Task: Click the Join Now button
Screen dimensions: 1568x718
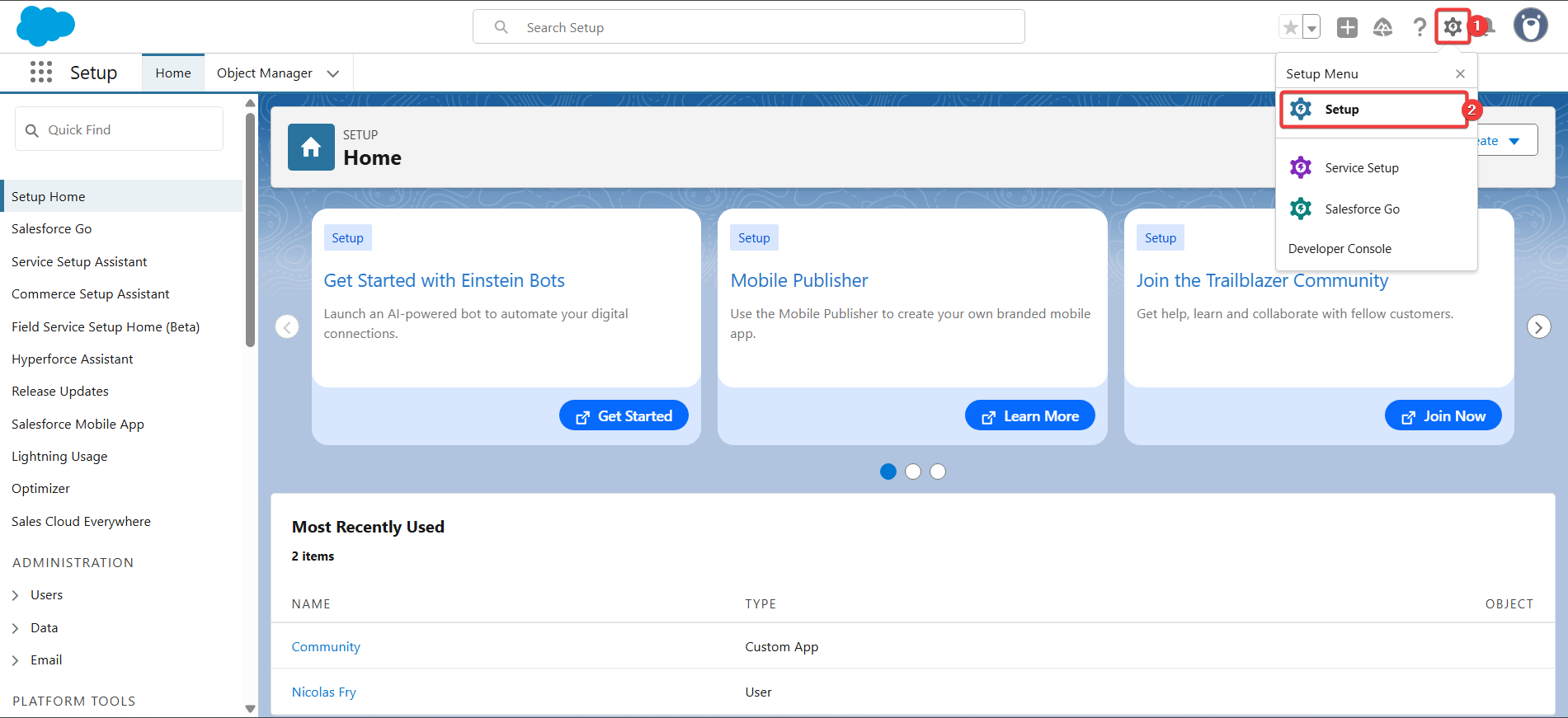Action: point(1443,415)
